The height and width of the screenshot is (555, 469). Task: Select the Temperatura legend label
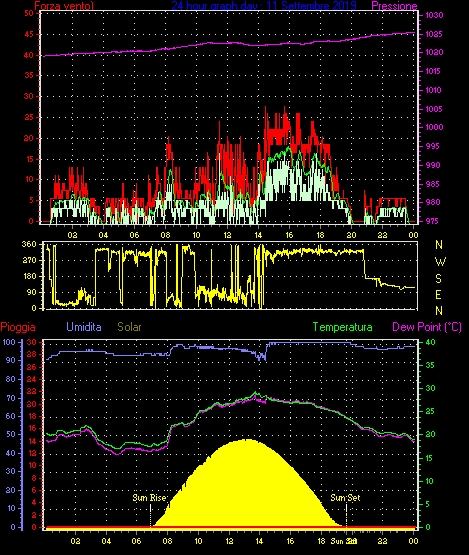click(x=342, y=327)
